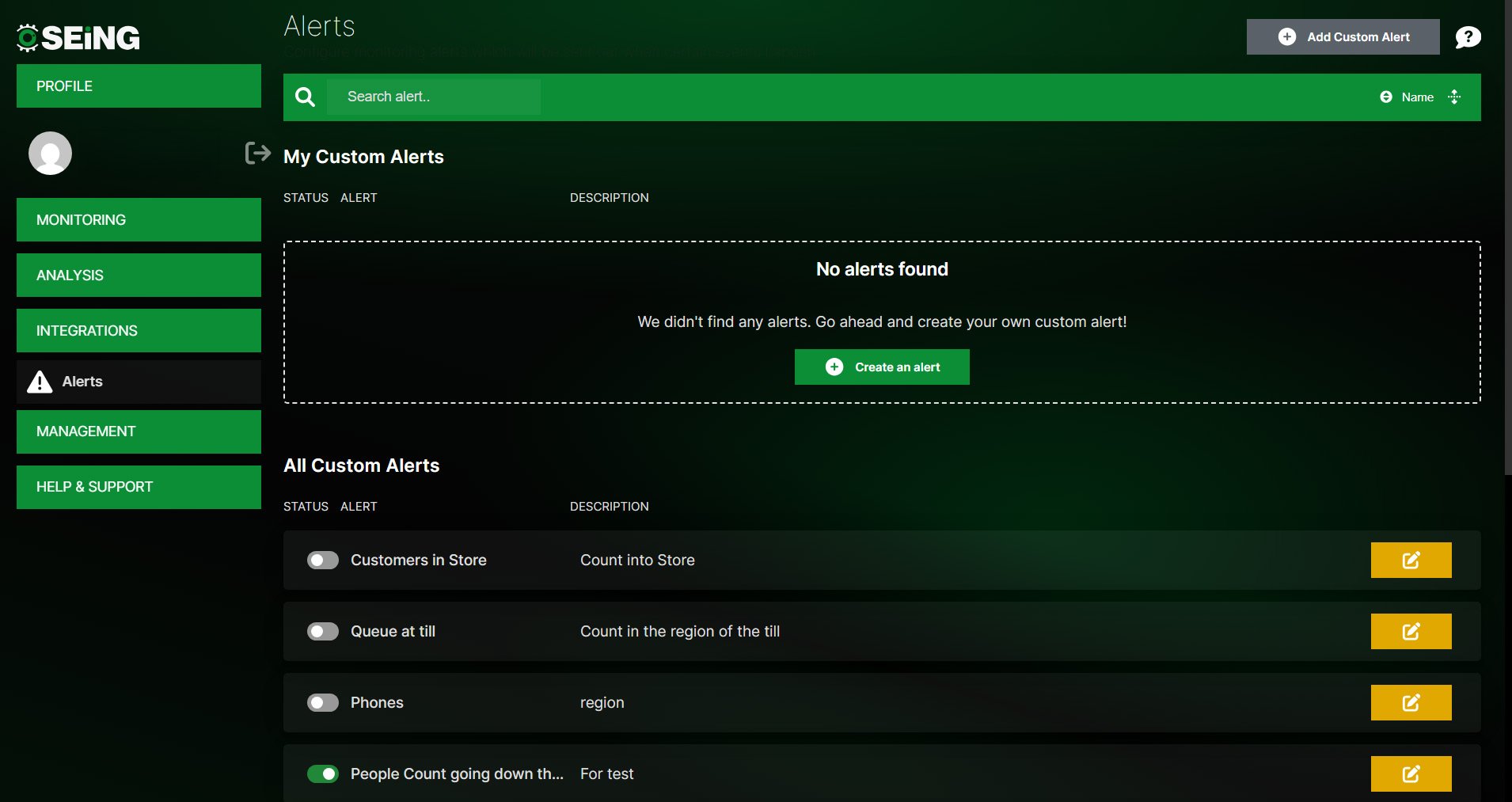The width and height of the screenshot is (1512, 802).
Task: Open the Name sort option
Action: click(x=1417, y=97)
